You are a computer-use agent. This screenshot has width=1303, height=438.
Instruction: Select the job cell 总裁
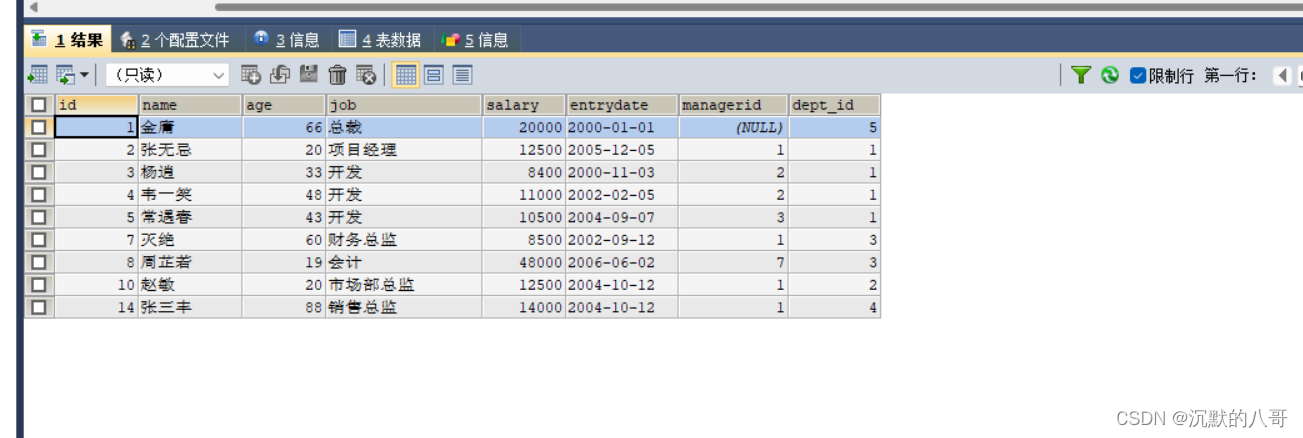403,127
